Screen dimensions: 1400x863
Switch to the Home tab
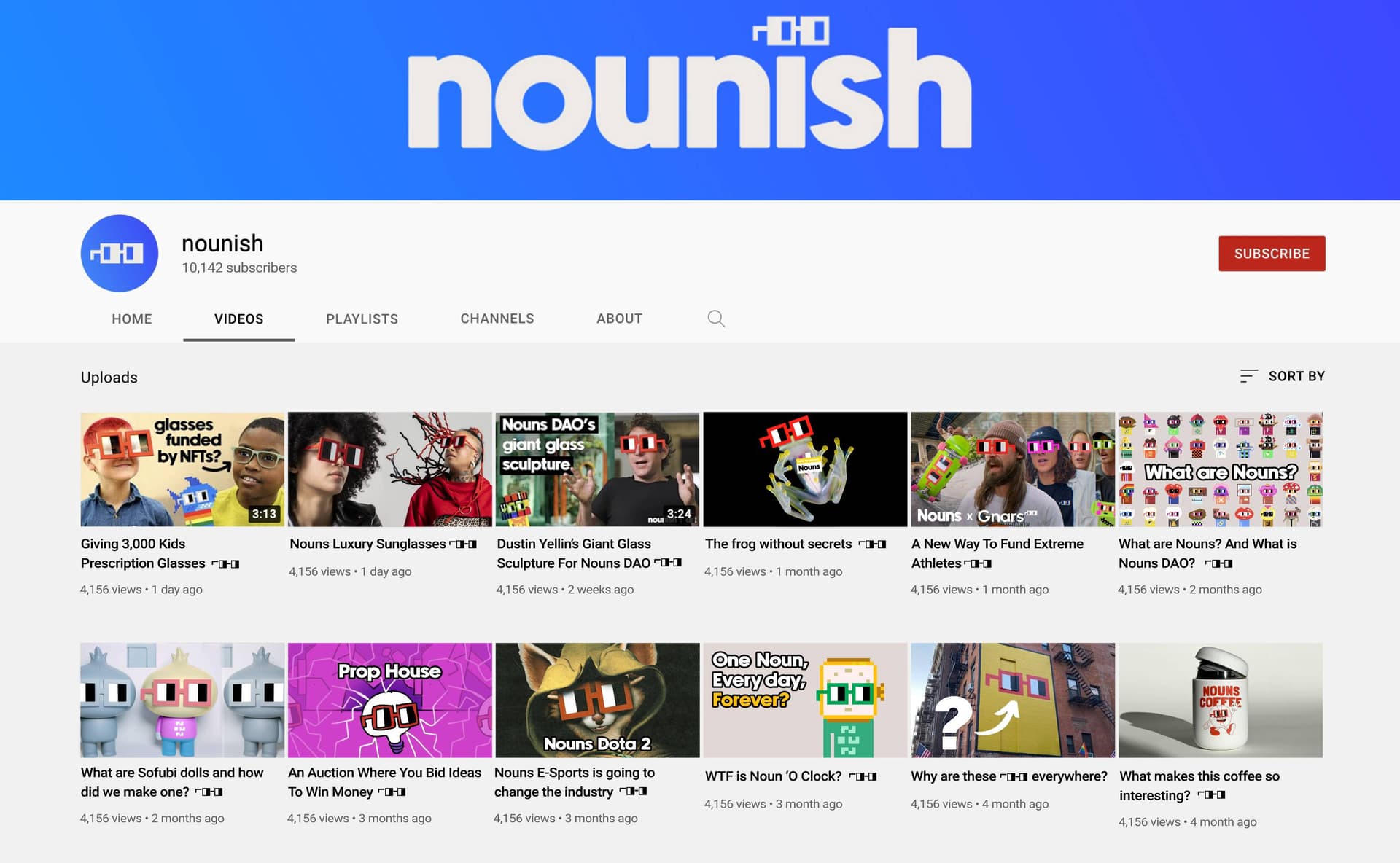pos(132,319)
